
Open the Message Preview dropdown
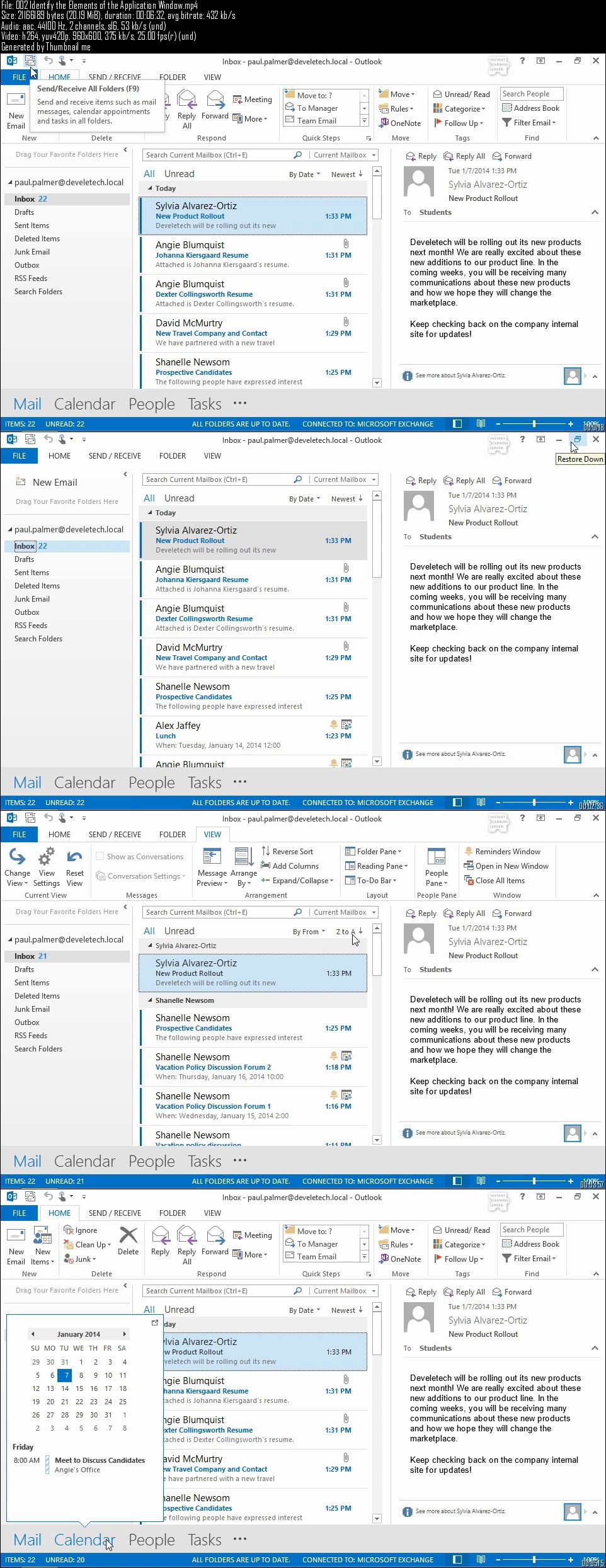(212, 867)
